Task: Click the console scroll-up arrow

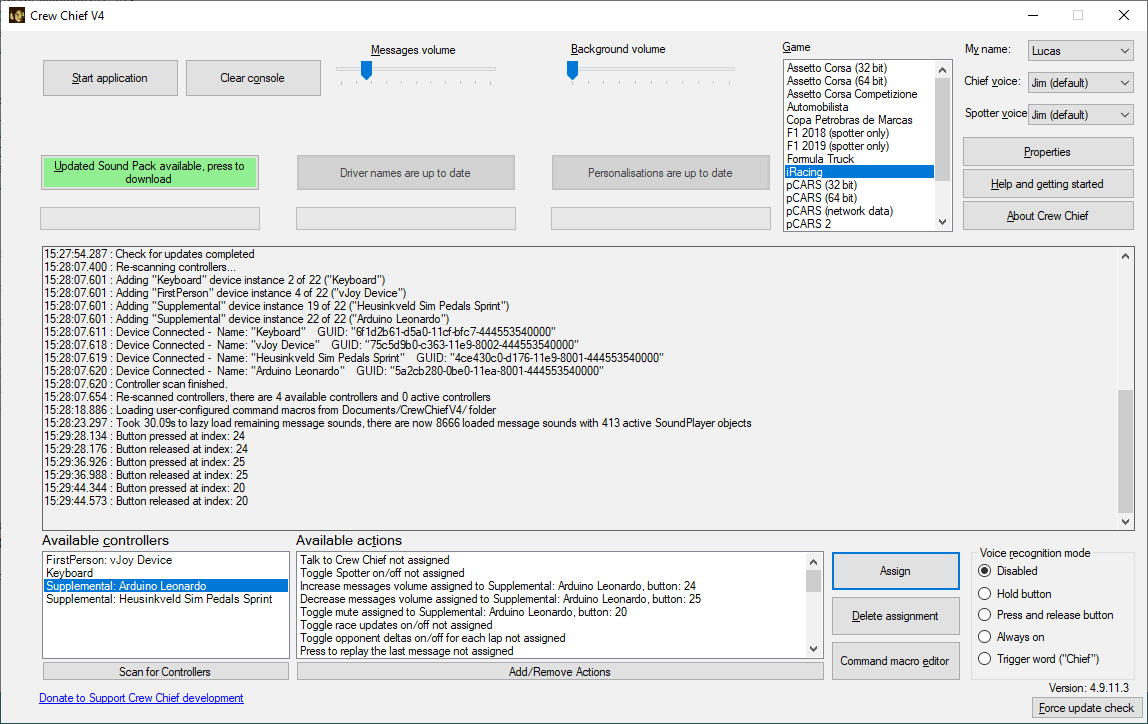Action: pos(1125,256)
